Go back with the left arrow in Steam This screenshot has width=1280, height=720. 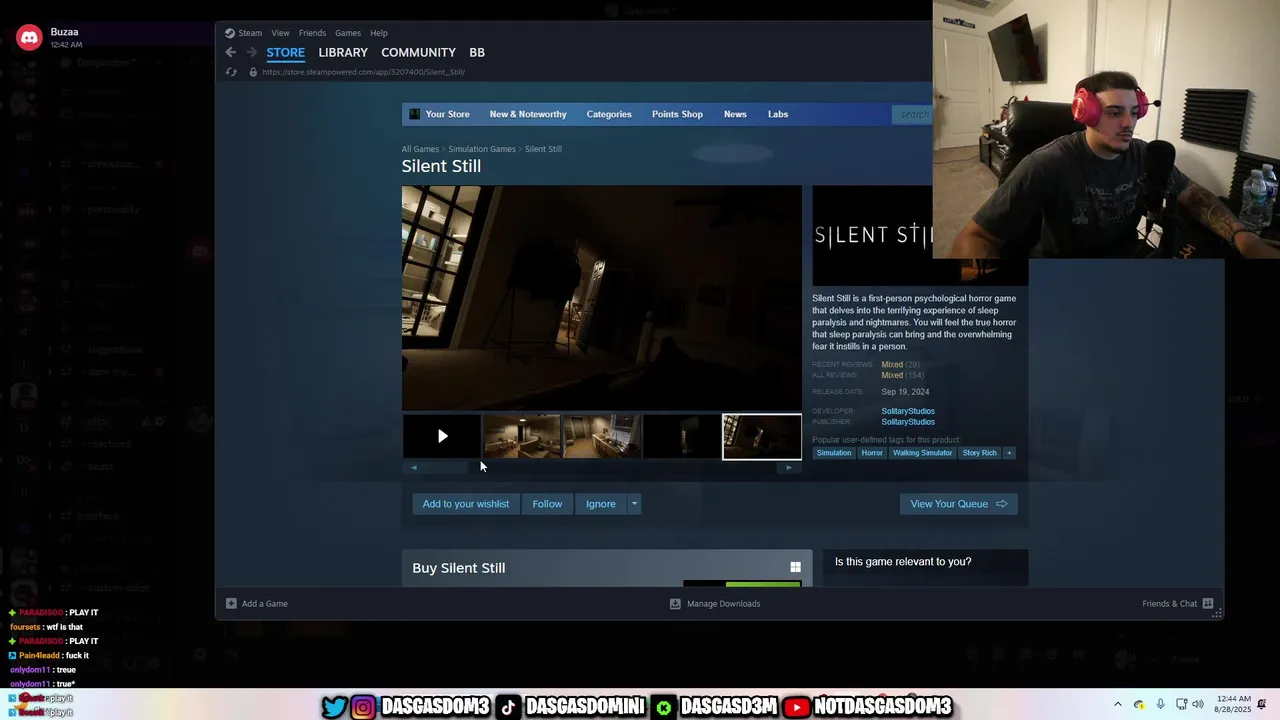point(231,52)
